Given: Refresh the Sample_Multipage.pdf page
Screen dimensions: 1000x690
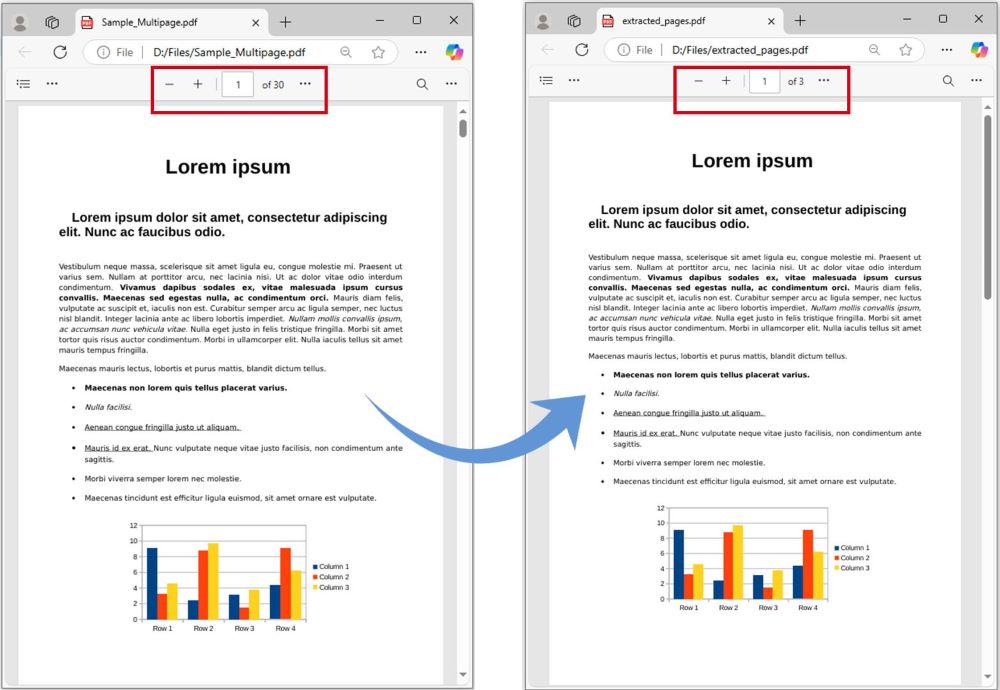Looking at the screenshot, I should pyautogui.click(x=60, y=52).
